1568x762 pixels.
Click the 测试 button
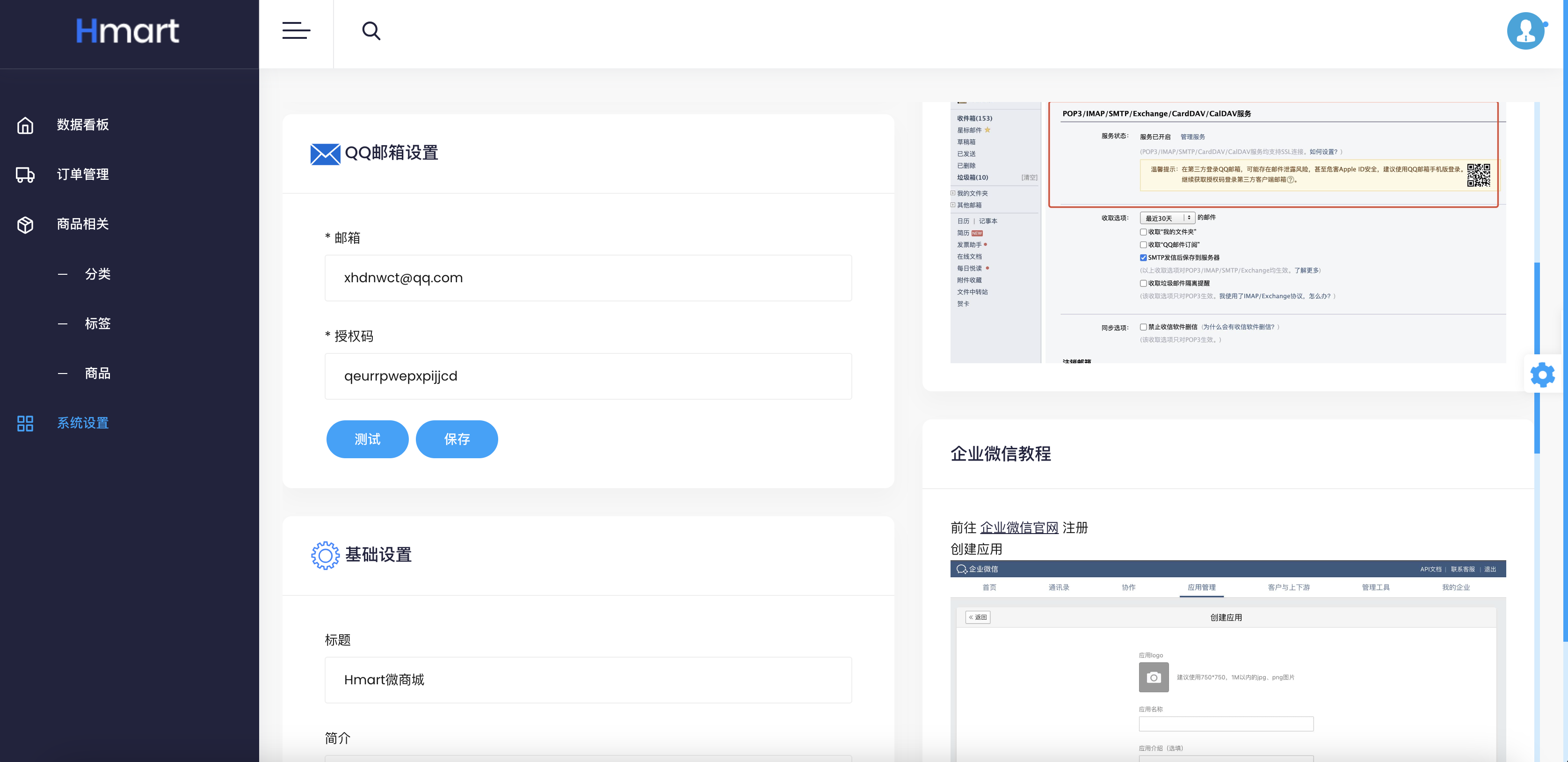pos(367,439)
